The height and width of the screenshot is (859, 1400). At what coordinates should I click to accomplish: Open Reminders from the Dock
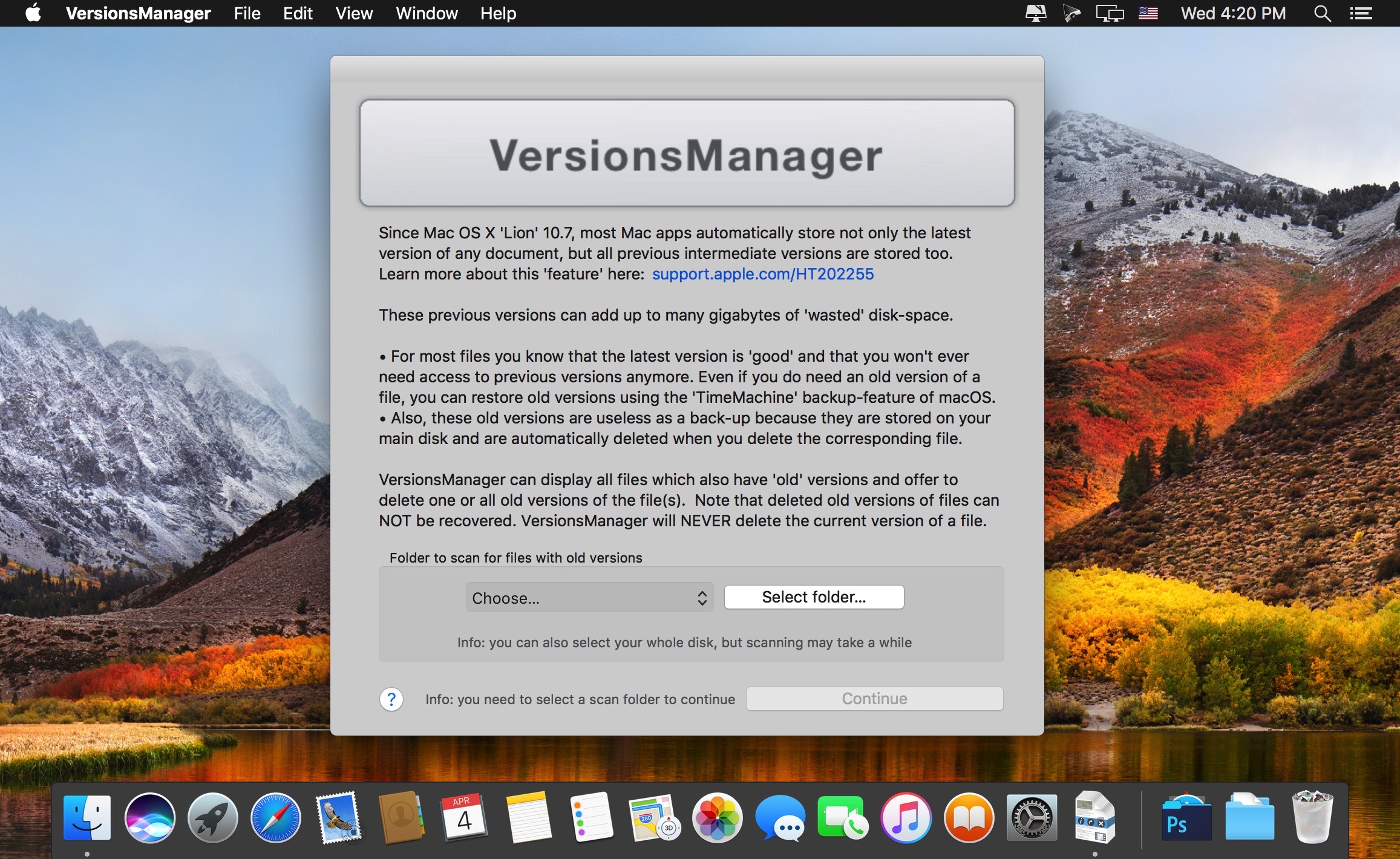coord(591,818)
